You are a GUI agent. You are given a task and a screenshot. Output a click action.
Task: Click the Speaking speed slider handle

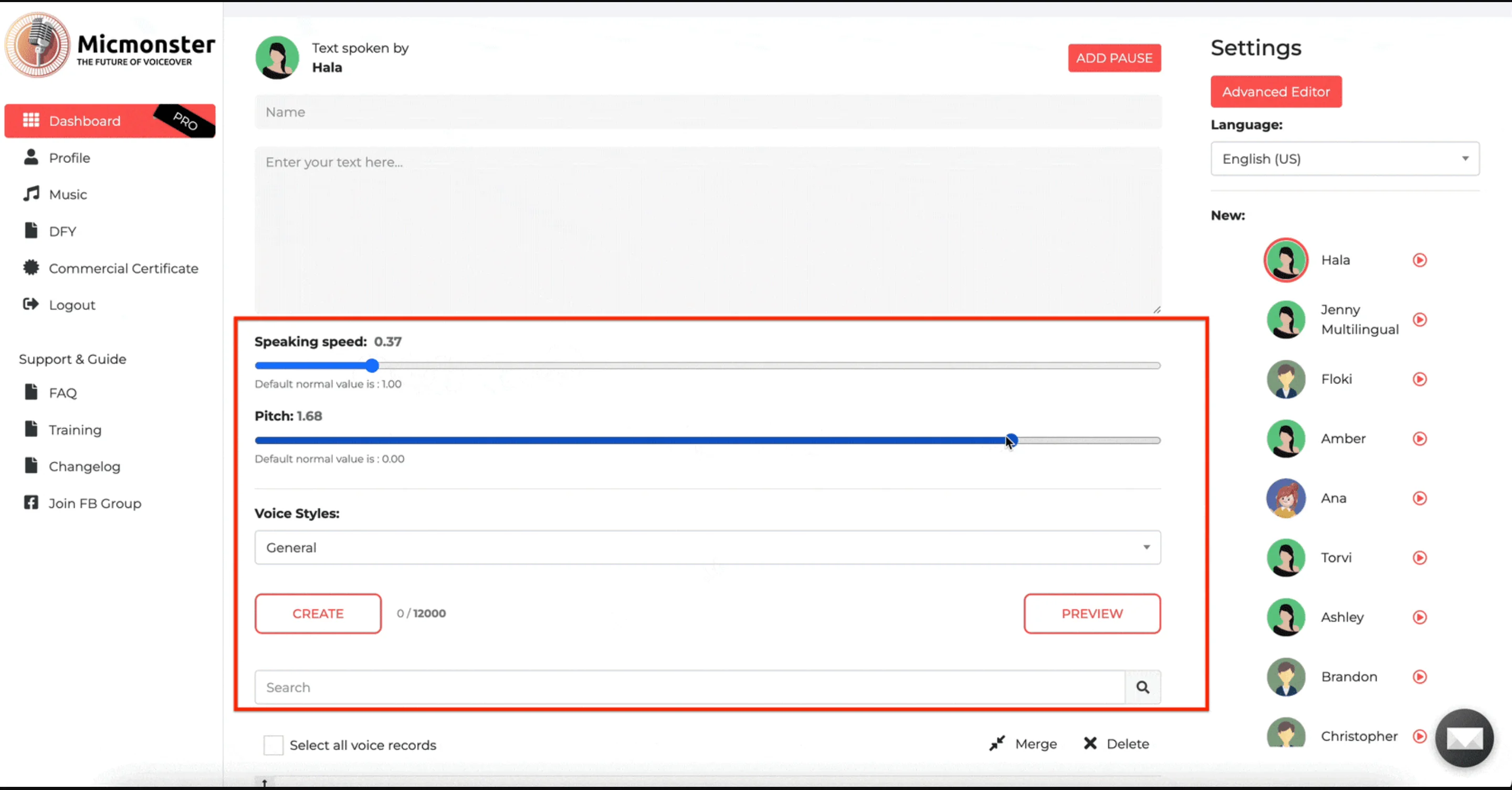click(x=372, y=366)
